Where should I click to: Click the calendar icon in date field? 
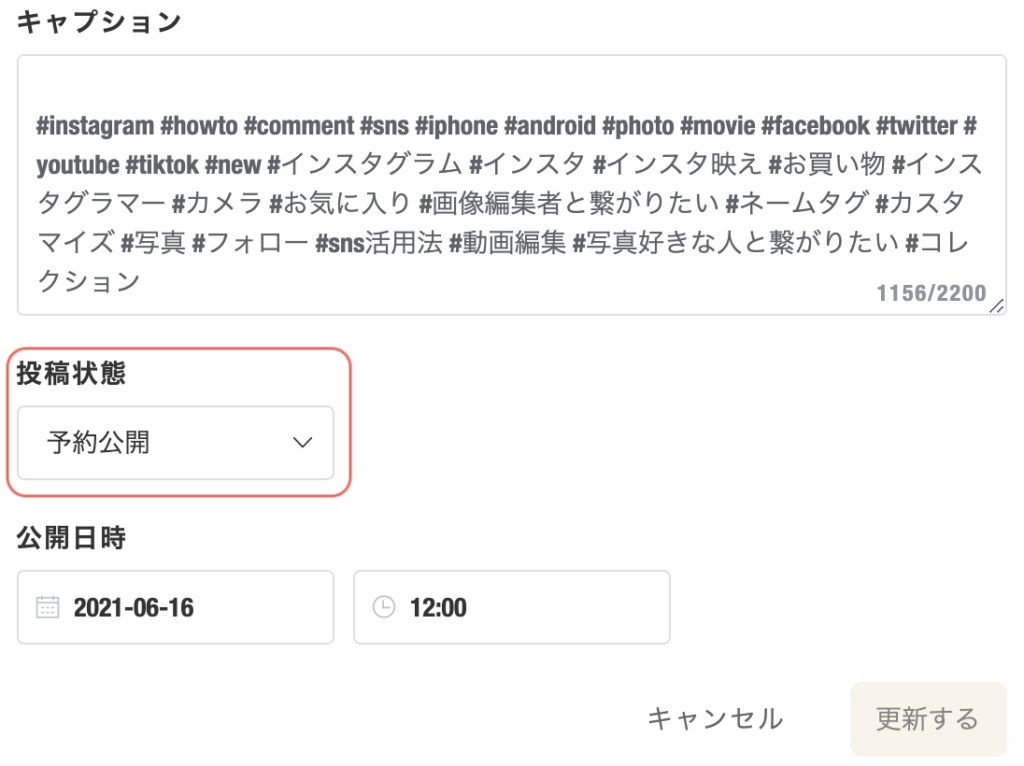(47, 607)
